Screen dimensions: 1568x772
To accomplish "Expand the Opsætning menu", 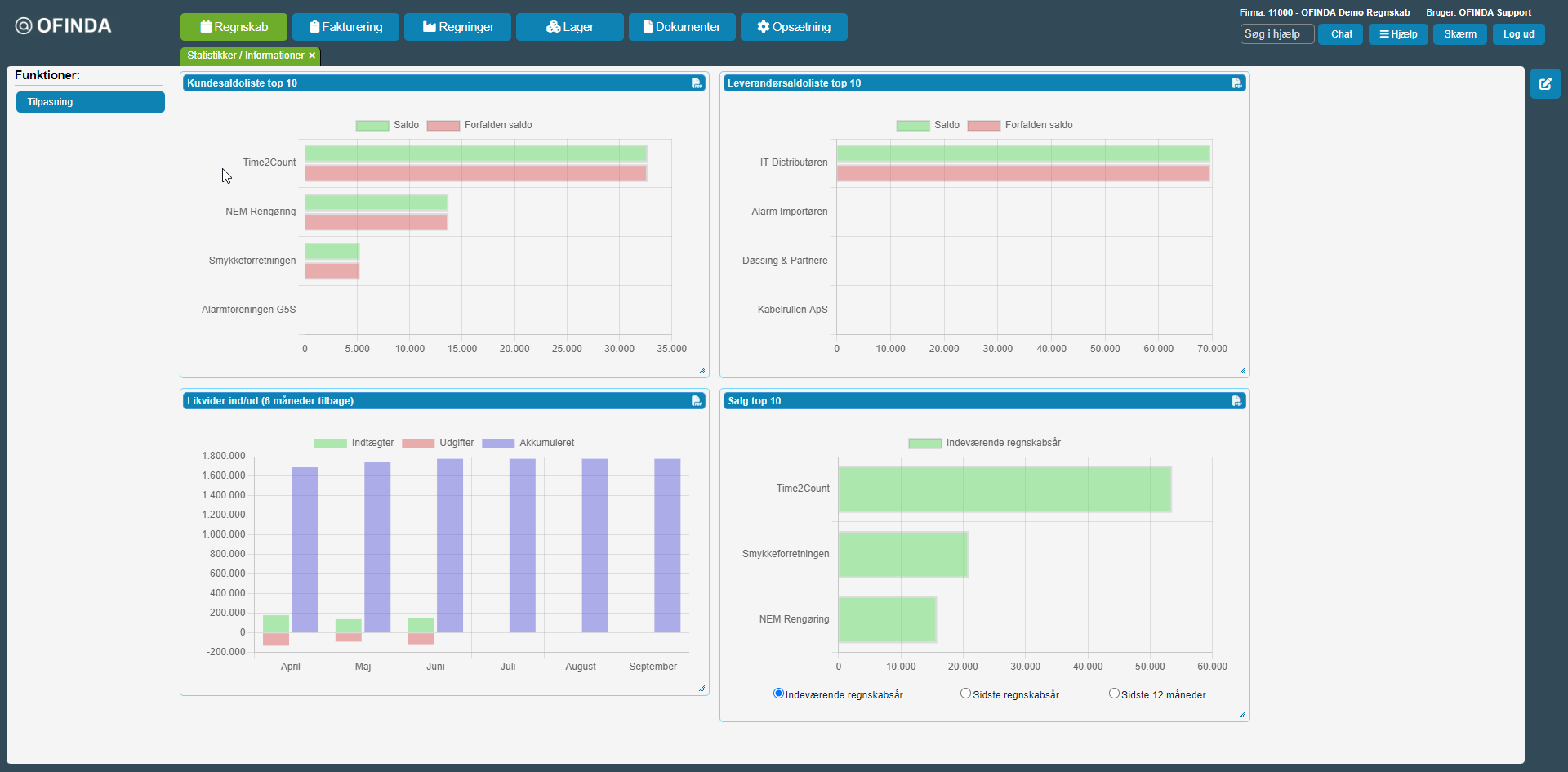I will (x=793, y=27).
